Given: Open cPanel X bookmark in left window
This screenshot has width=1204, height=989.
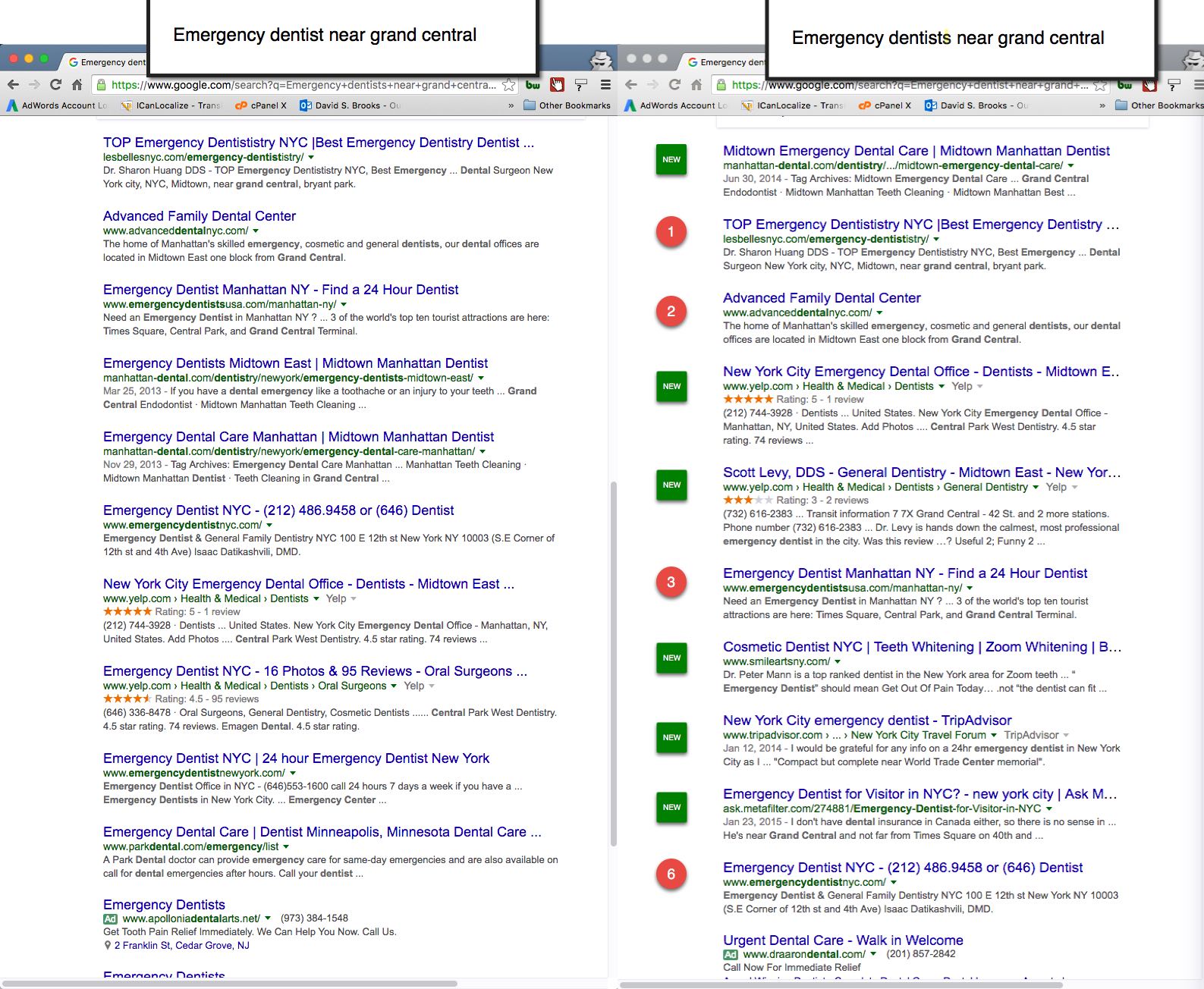Looking at the screenshot, I should click(x=261, y=105).
